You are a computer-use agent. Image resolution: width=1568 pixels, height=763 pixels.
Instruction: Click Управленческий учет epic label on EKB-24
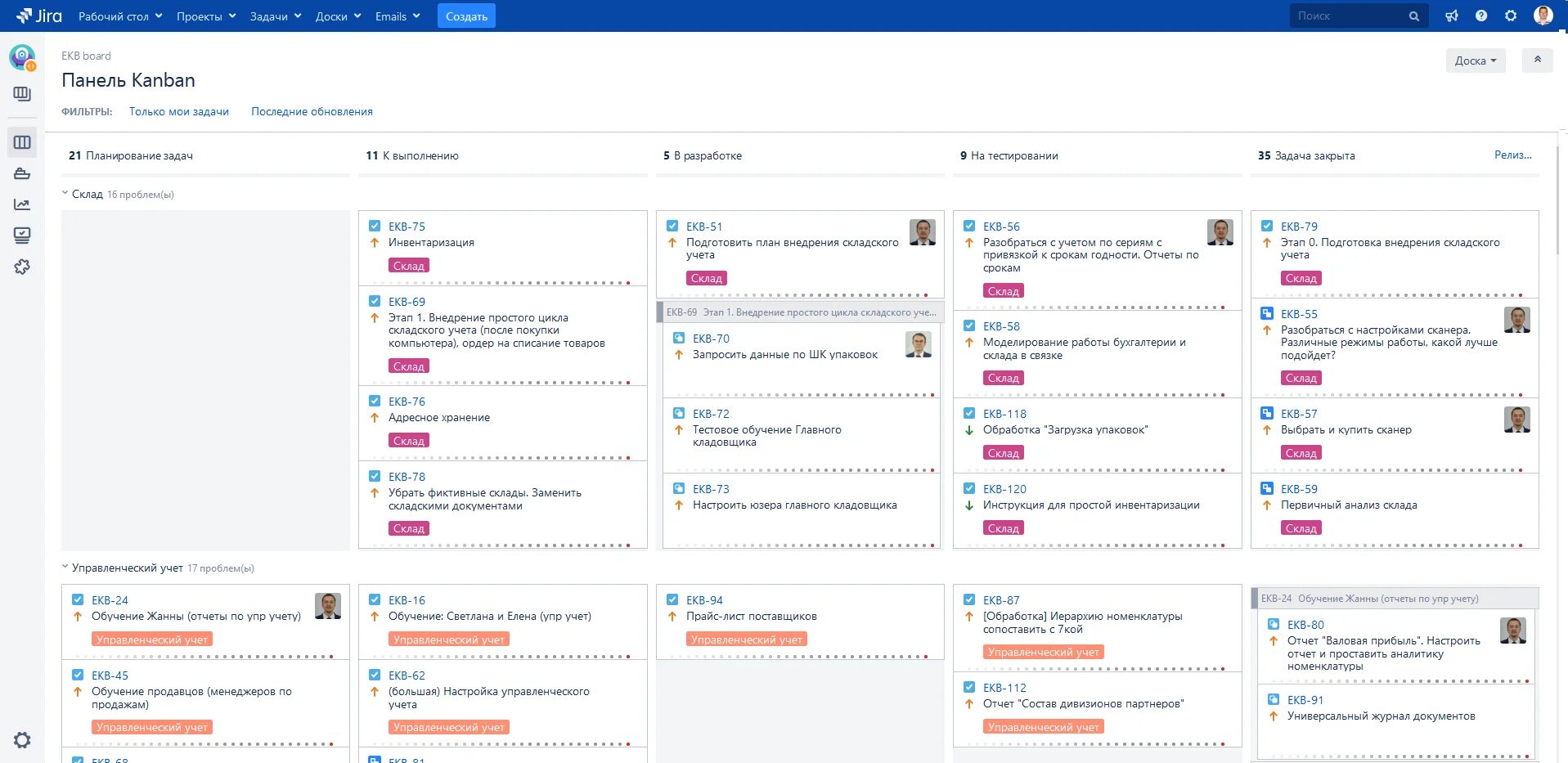pyautogui.click(x=152, y=640)
